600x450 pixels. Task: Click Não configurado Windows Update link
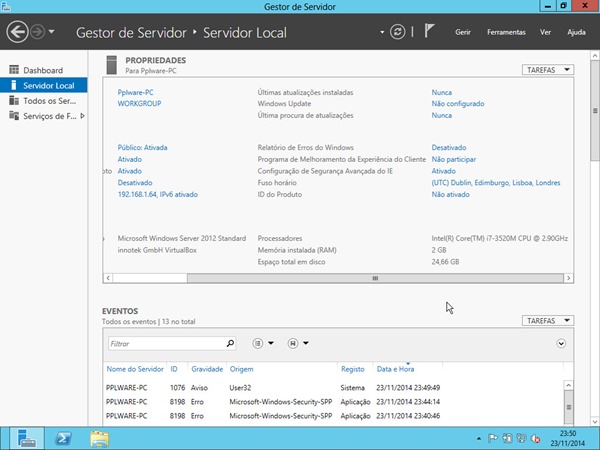[x=458, y=104]
